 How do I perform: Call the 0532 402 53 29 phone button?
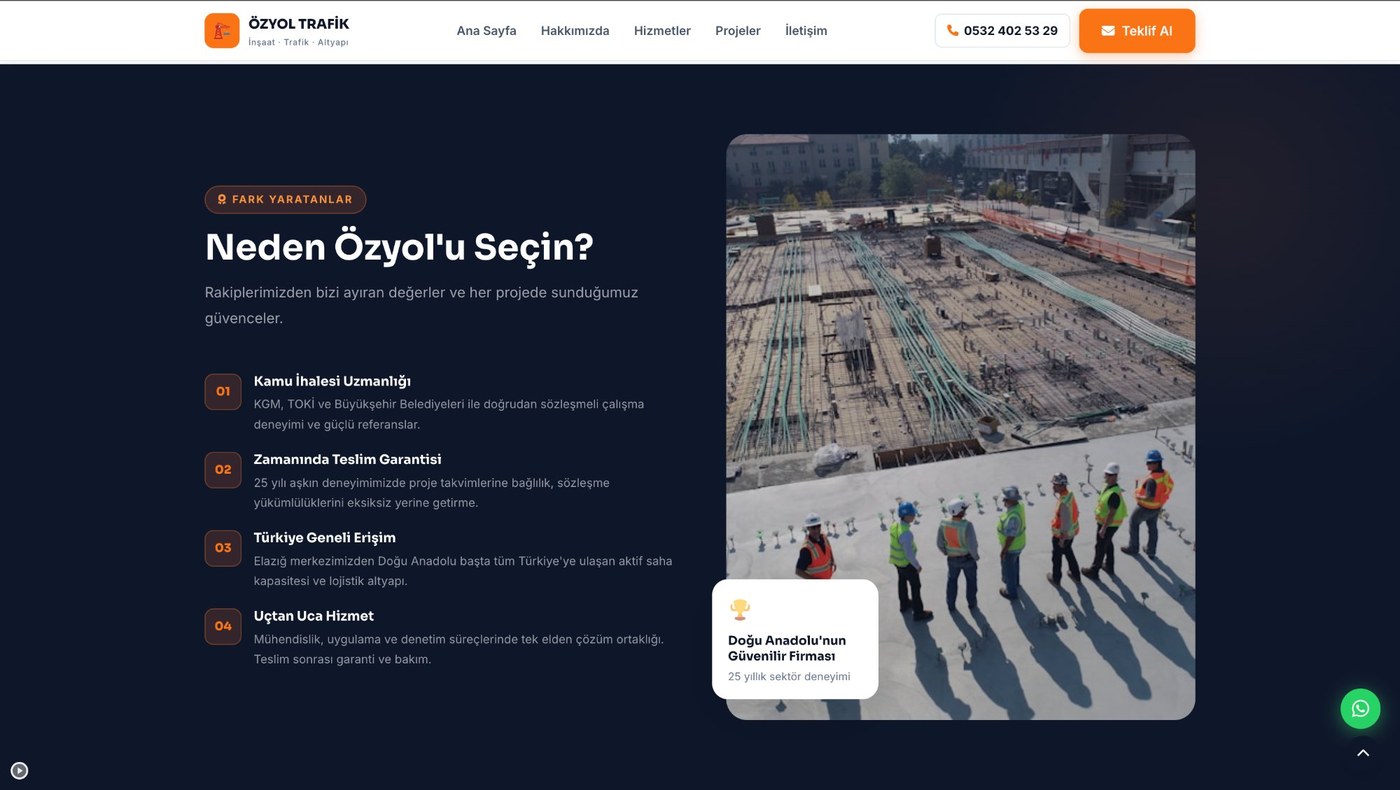tap(1002, 31)
